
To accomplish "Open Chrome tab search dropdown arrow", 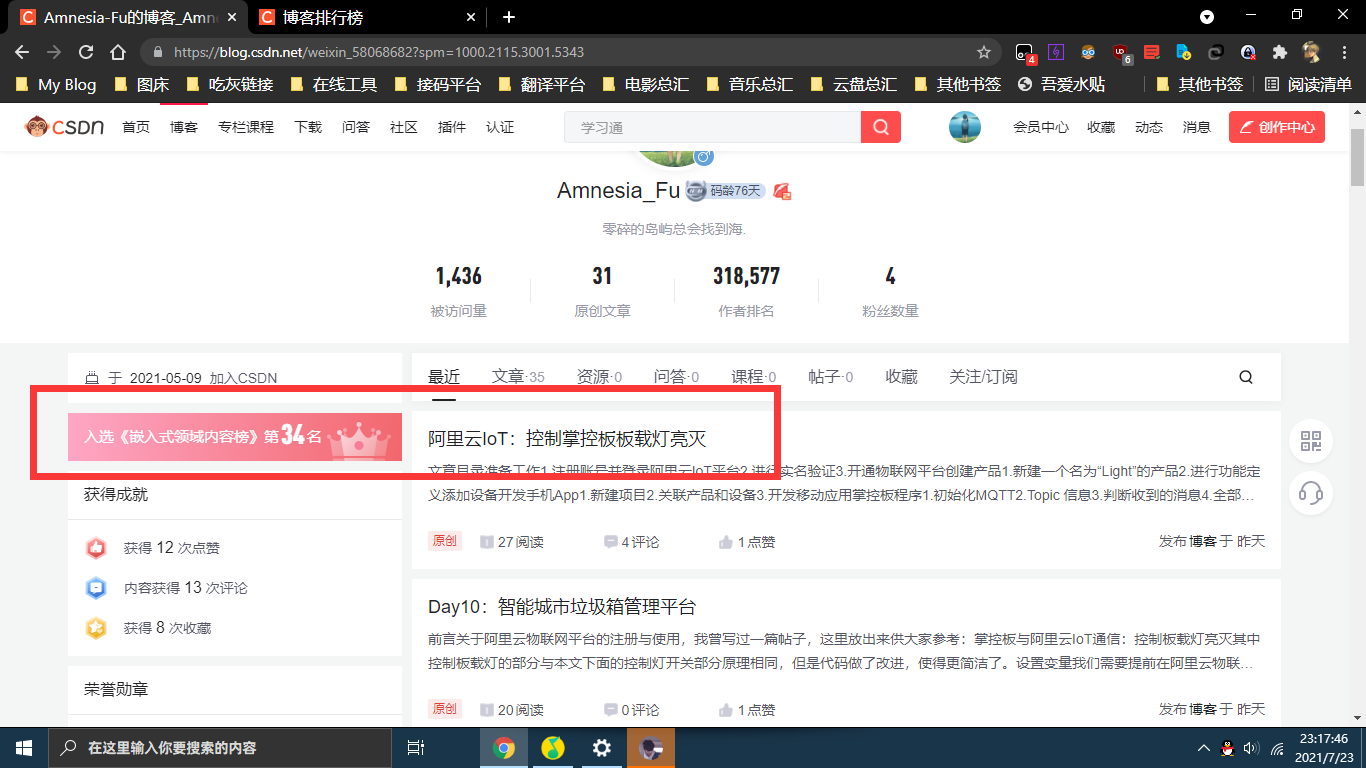I will [x=1207, y=17].
